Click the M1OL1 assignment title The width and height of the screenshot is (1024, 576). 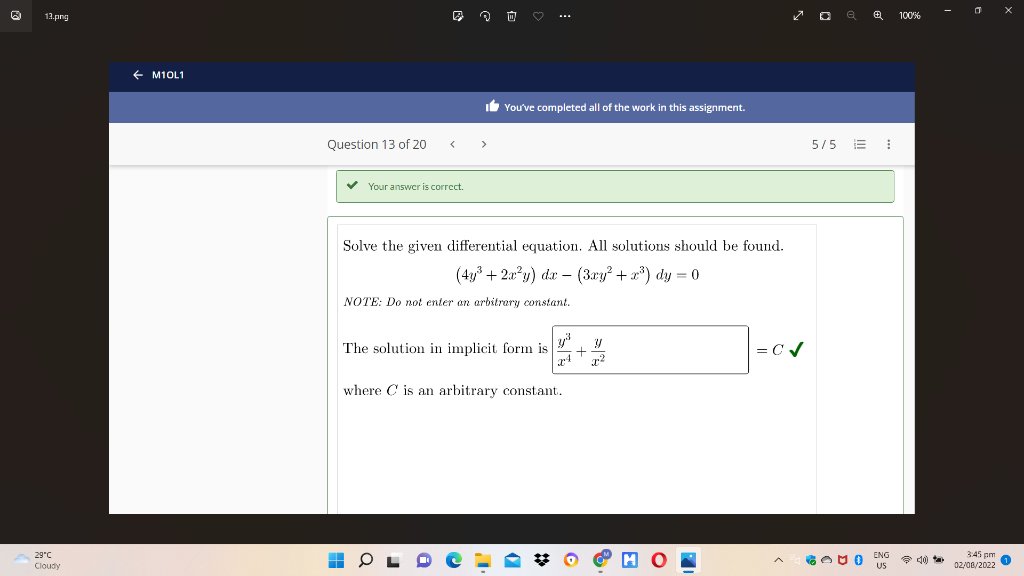[168, 75]
